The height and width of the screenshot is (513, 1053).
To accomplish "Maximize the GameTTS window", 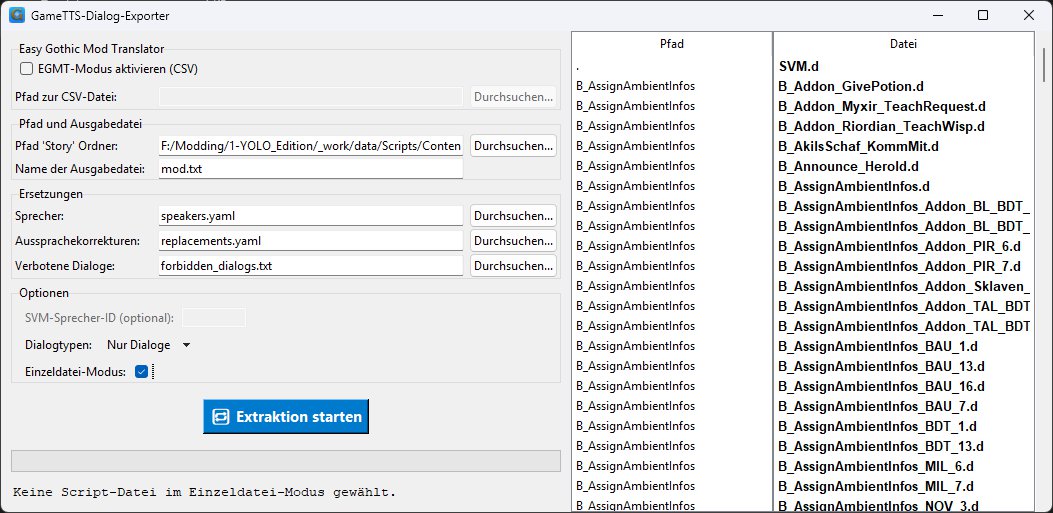I will (x=983, y=15).
